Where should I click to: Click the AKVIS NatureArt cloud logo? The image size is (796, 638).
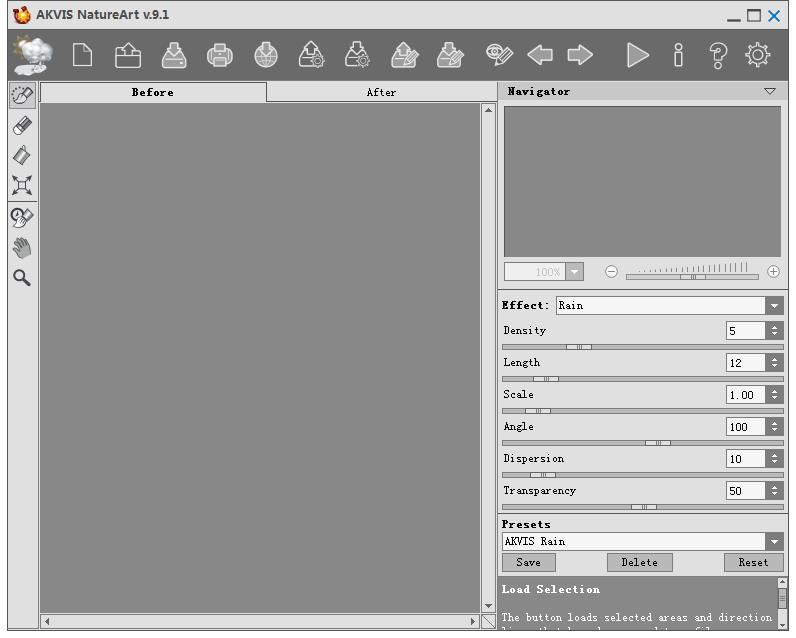click(x=33, y=55)
